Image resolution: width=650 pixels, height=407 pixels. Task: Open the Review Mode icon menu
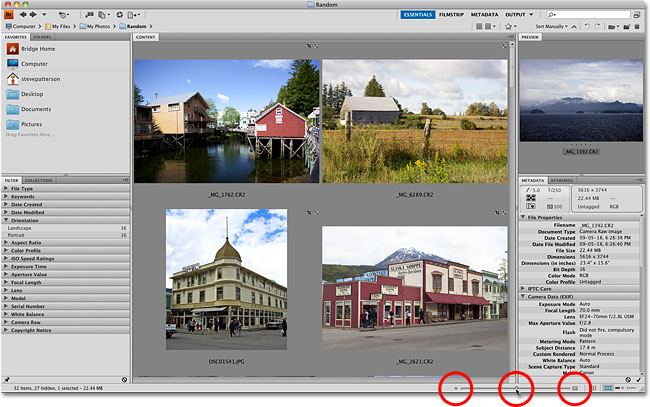(x=104, y=15)
